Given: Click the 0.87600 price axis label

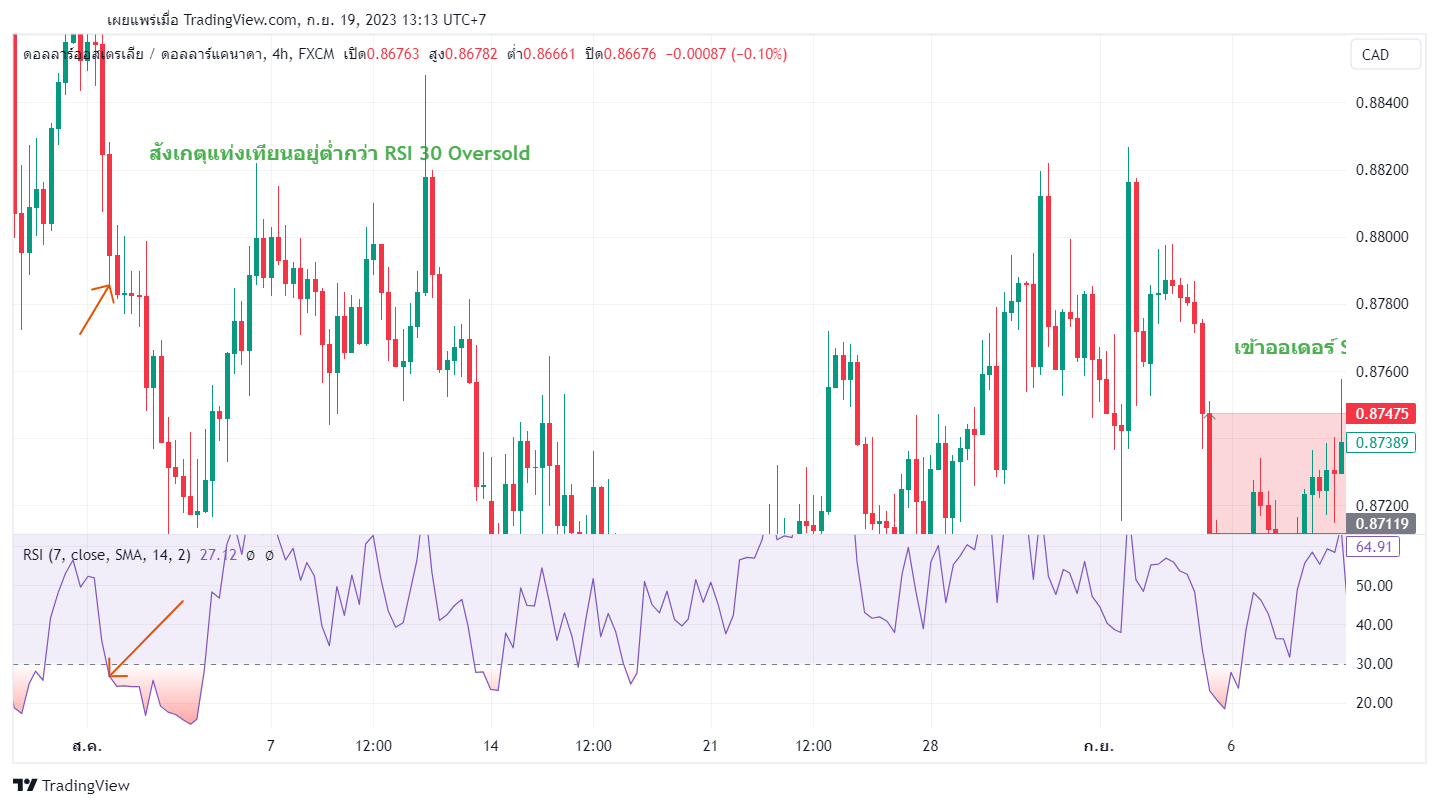Looking at the screenshot, I should coord(1383,372).
